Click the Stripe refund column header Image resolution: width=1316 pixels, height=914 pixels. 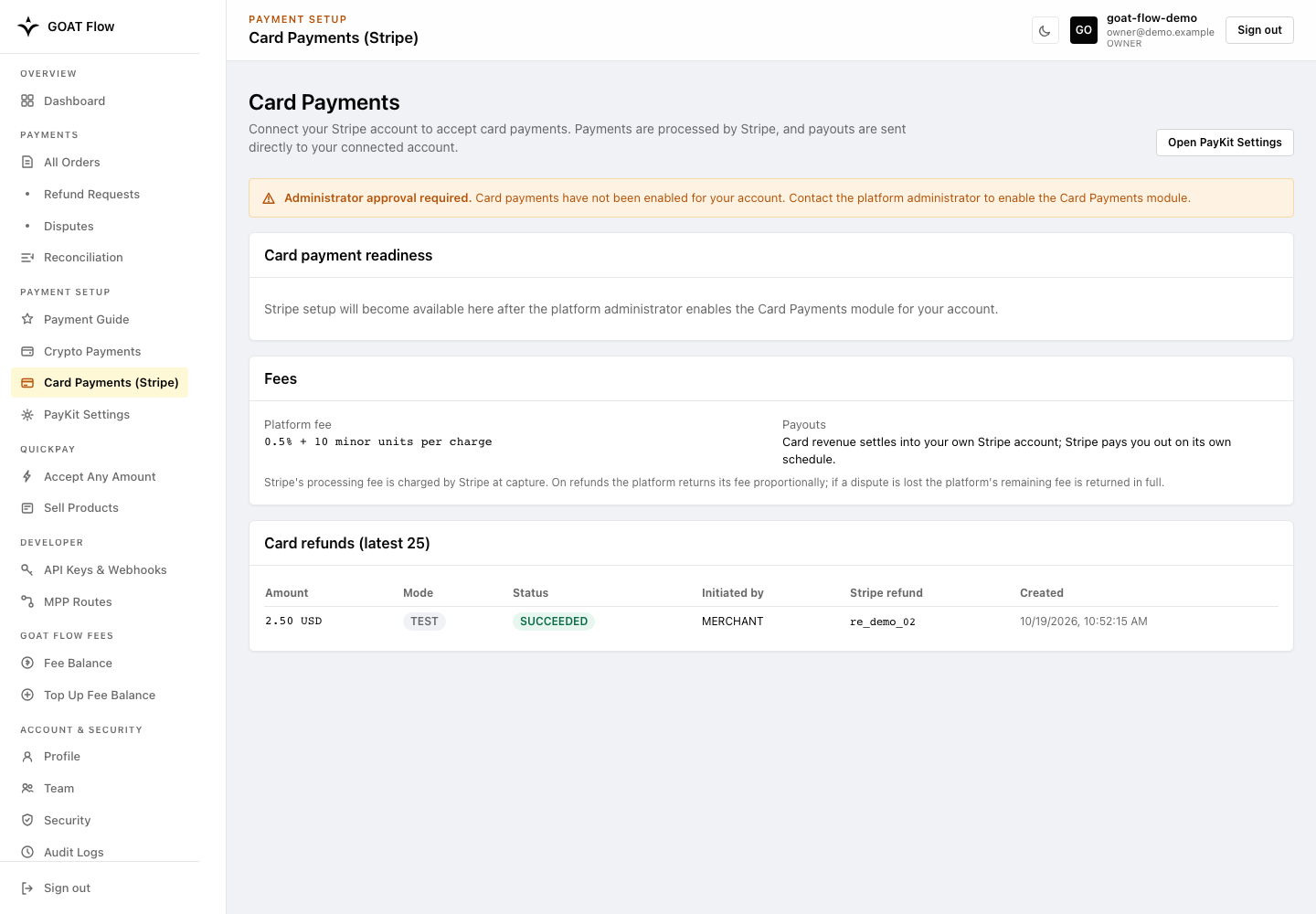pos(886,593)
